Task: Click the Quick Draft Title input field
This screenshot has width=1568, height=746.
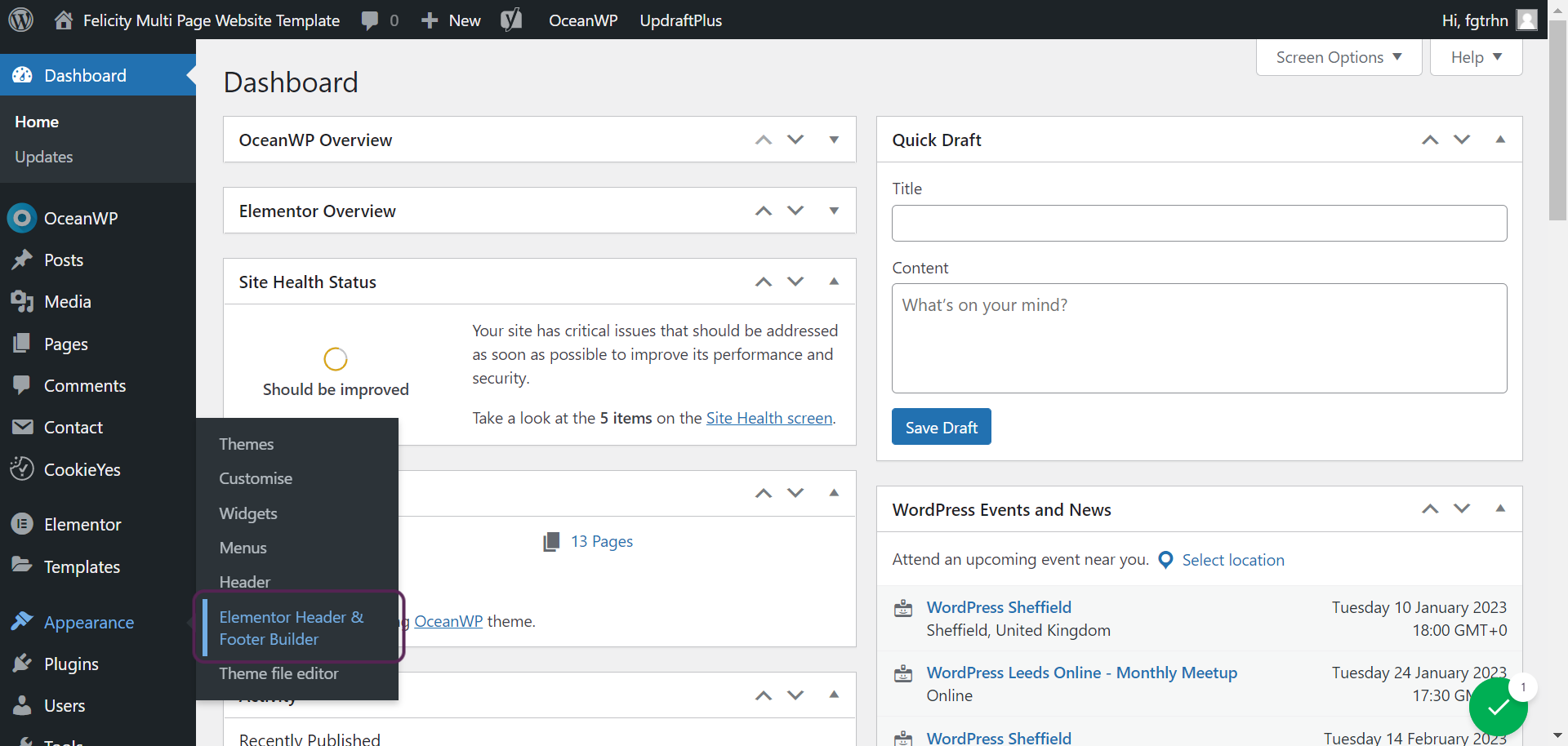Action: click(x=1199, y=223)
